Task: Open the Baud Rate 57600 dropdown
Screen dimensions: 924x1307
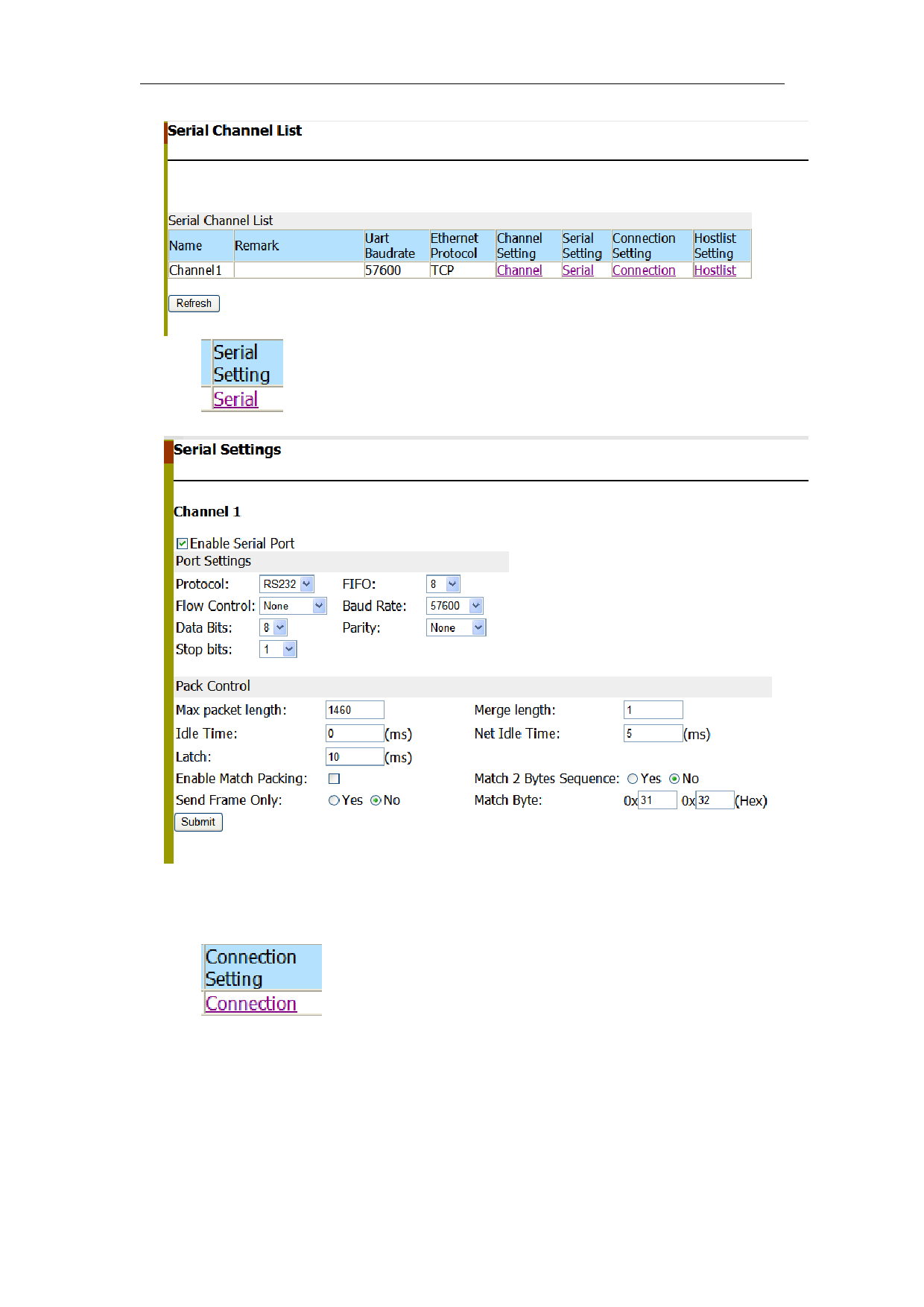Action: pos(455,606)
